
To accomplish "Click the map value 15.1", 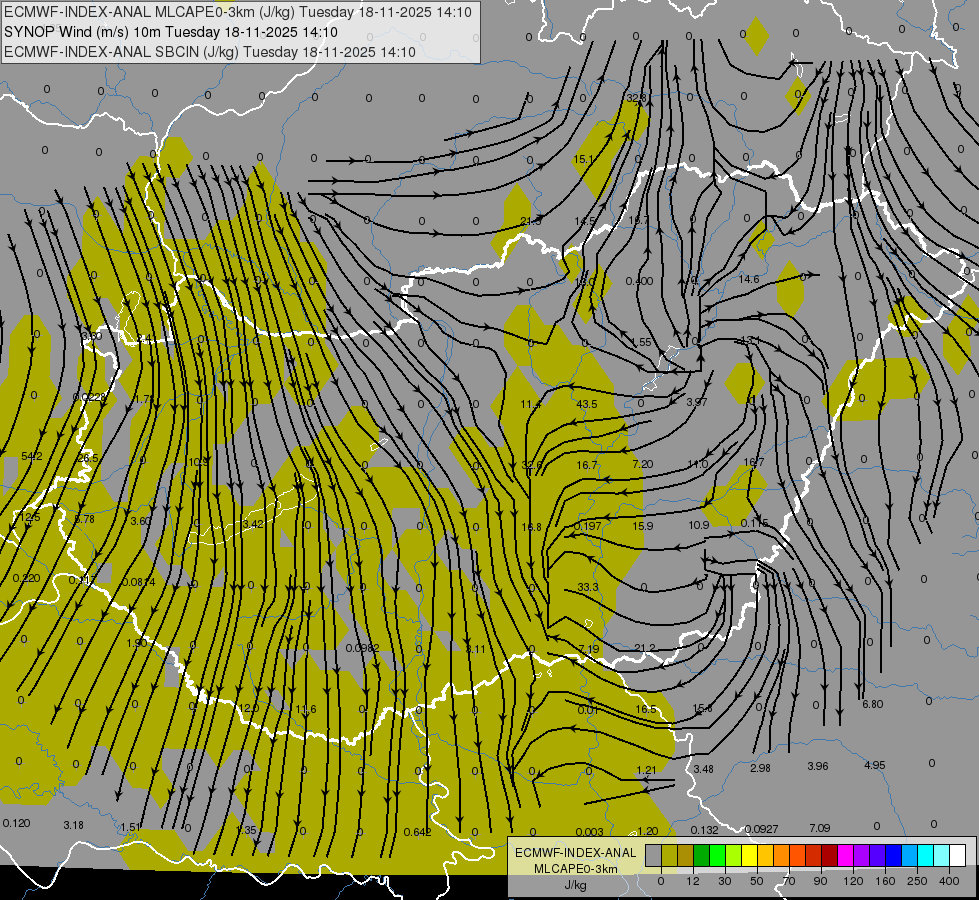I will coord(583,159).
